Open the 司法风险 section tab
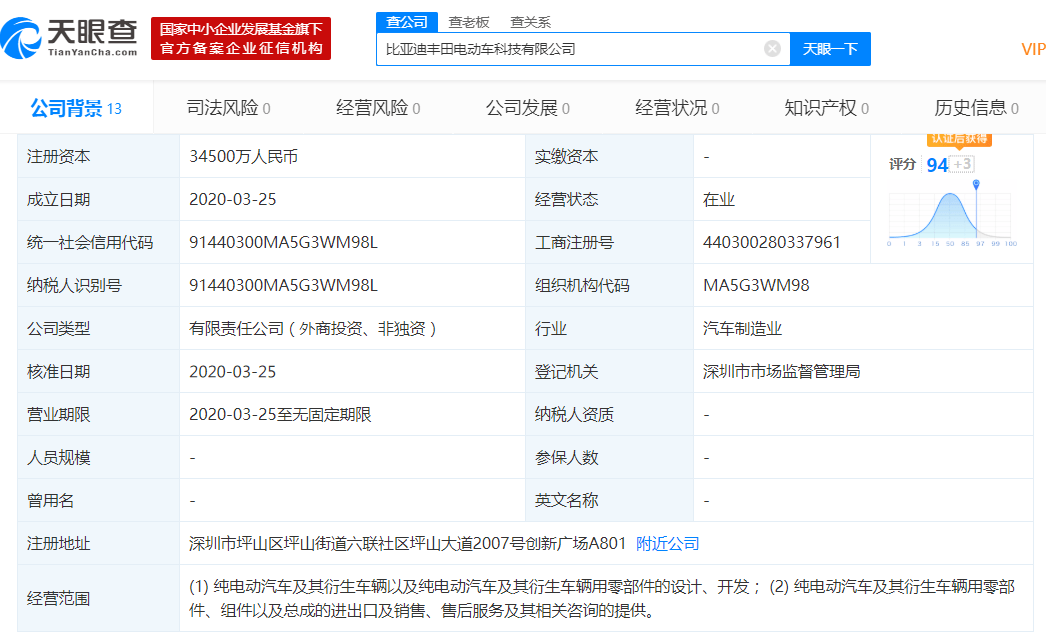 228,107
